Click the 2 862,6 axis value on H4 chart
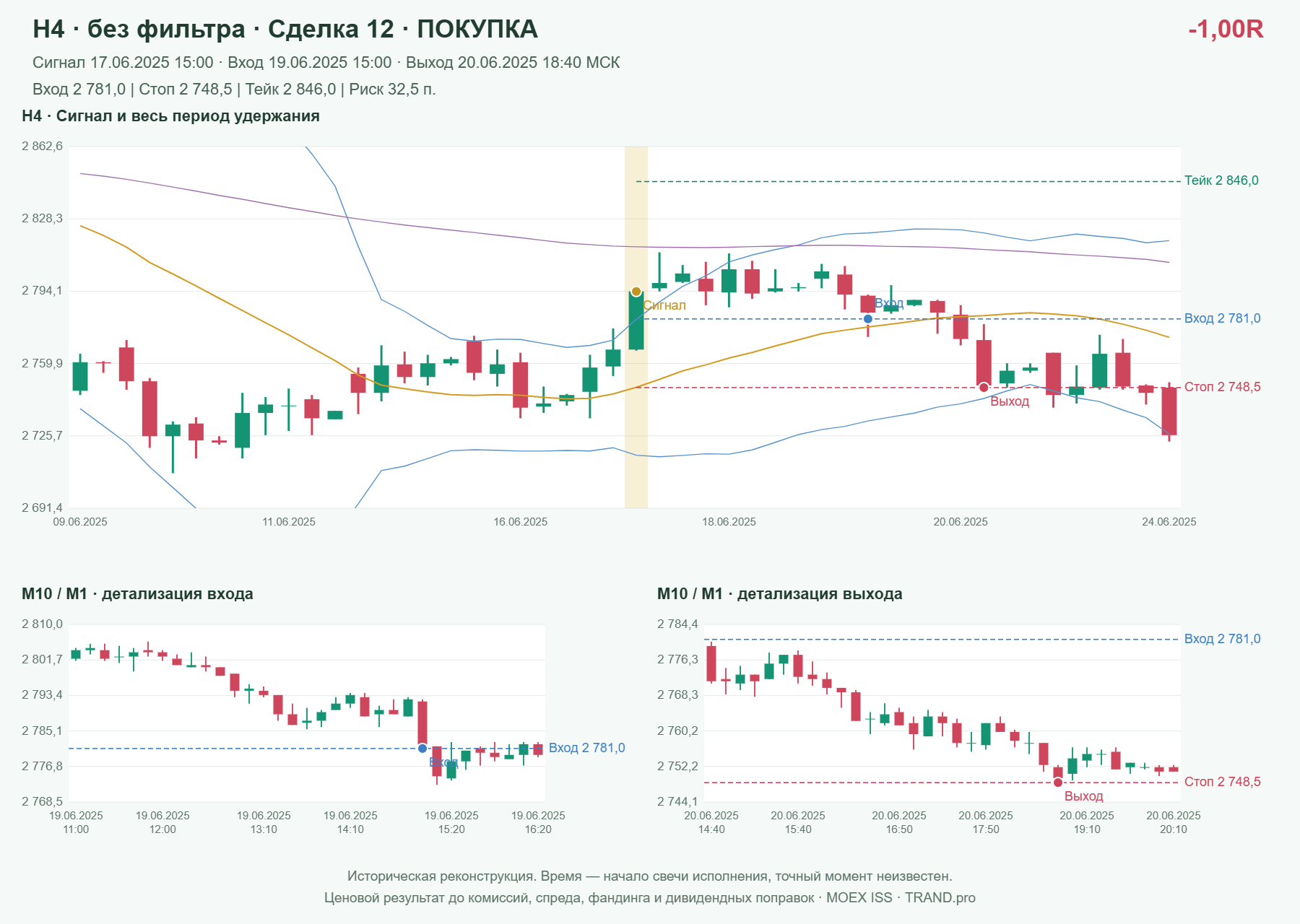 [42, 147]
